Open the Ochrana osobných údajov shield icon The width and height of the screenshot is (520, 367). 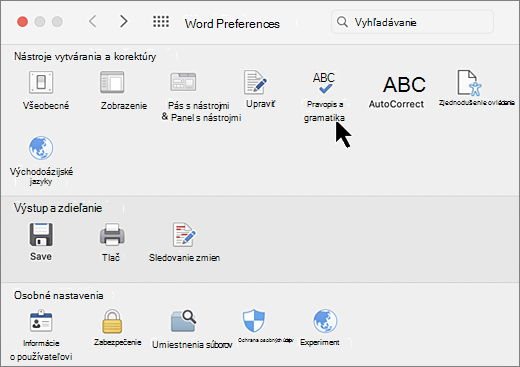click(x=254, y=321)
